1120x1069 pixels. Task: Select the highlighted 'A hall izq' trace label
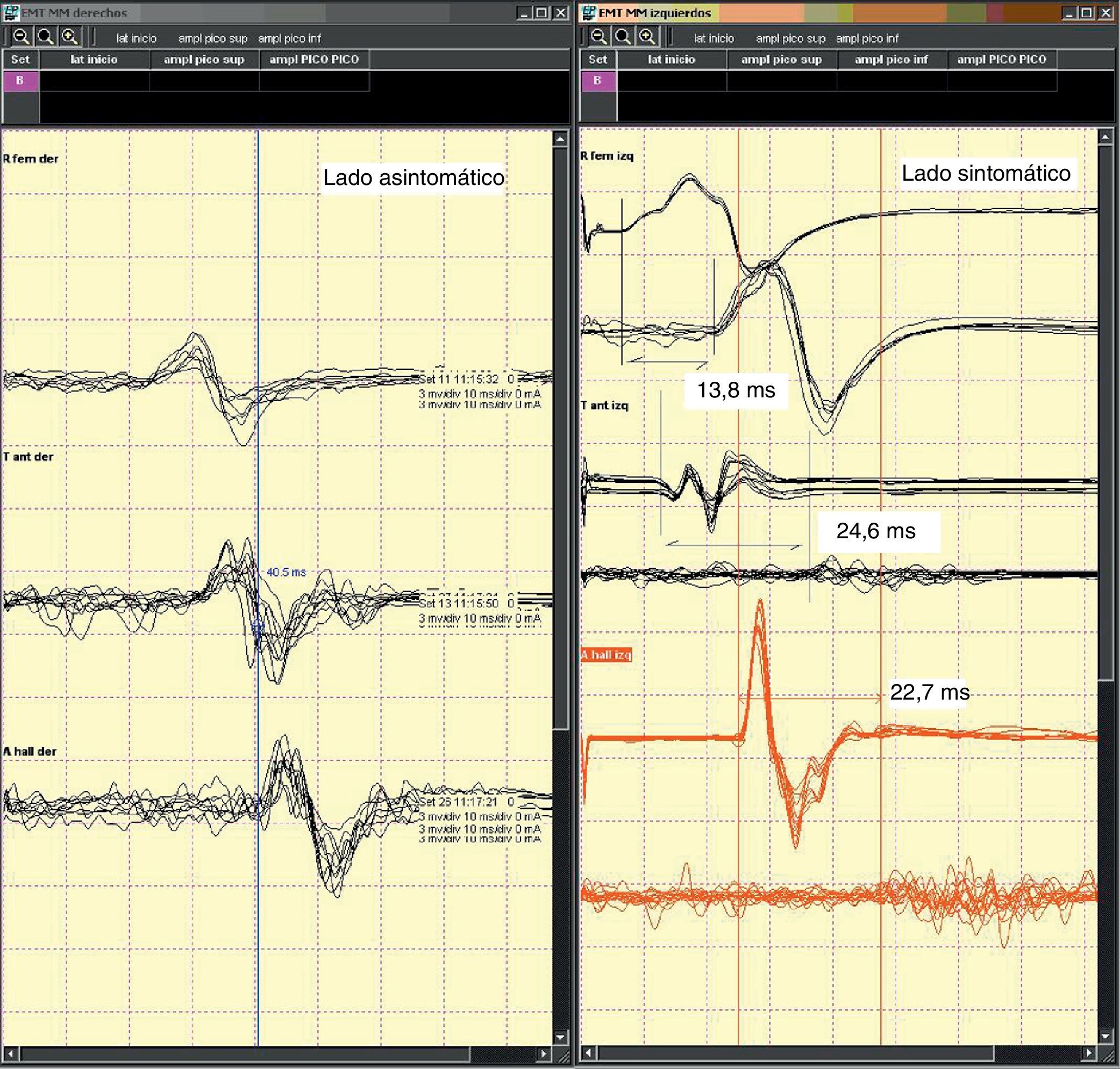(605, 655)
